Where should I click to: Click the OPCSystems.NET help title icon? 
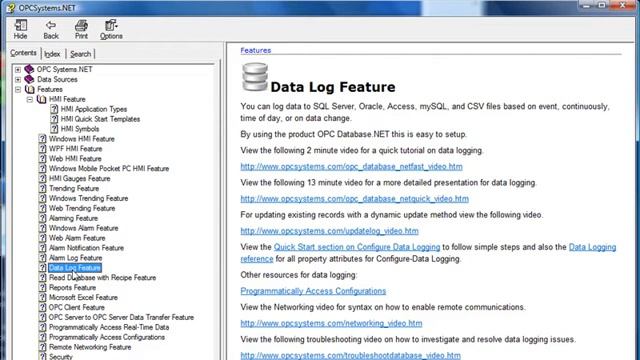(x=11, y=7)
